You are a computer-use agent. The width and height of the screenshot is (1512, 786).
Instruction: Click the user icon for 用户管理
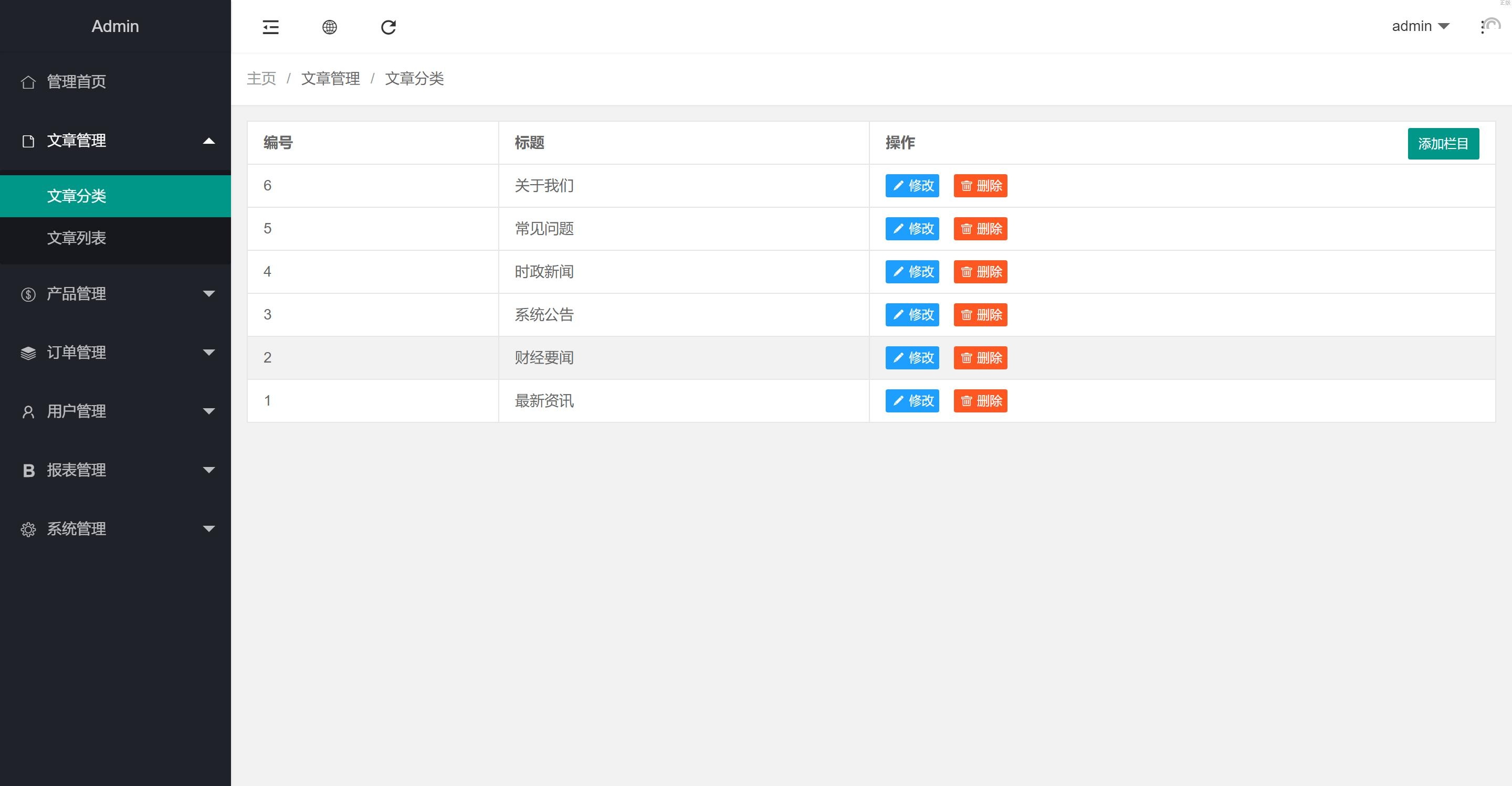coord(28,412)
